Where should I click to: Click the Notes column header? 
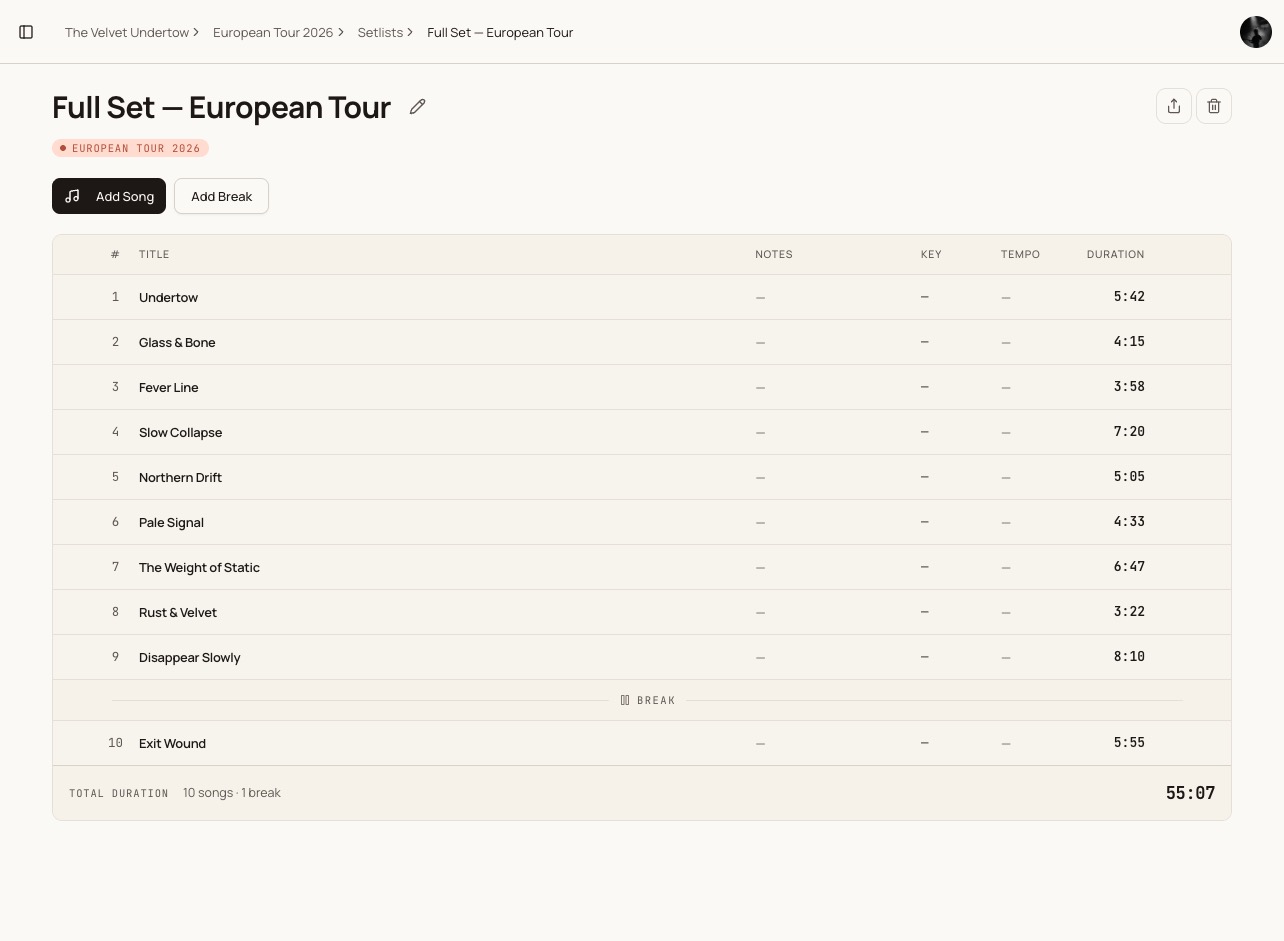pyautogui.click(x=774, y=254)
